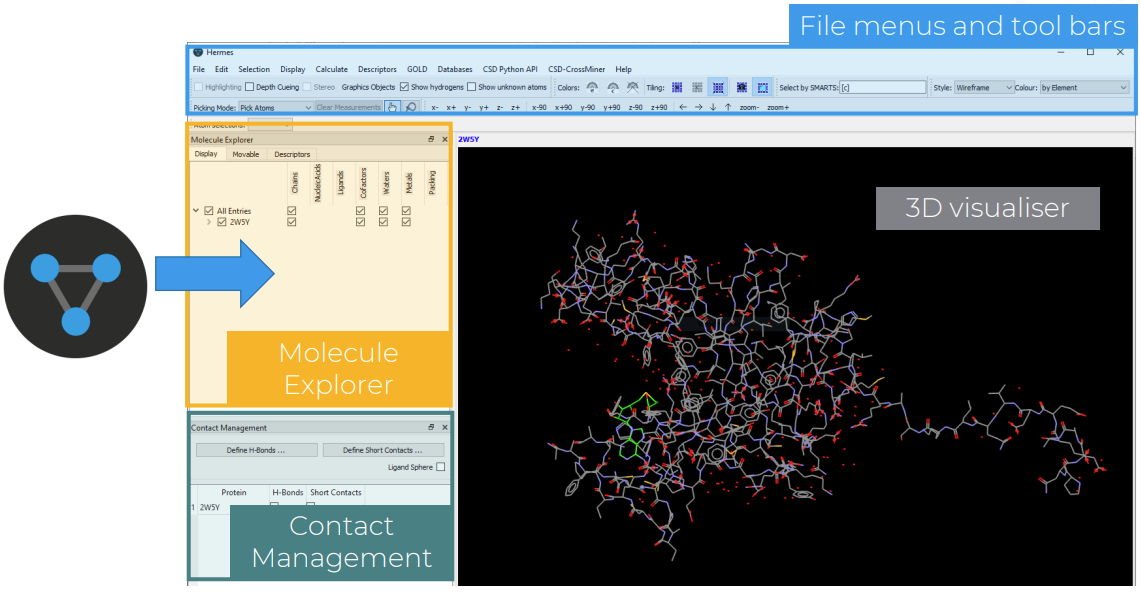Open the GOLD menu
The height and width of the screenshot is (604, 1141).
click(417, 70)
